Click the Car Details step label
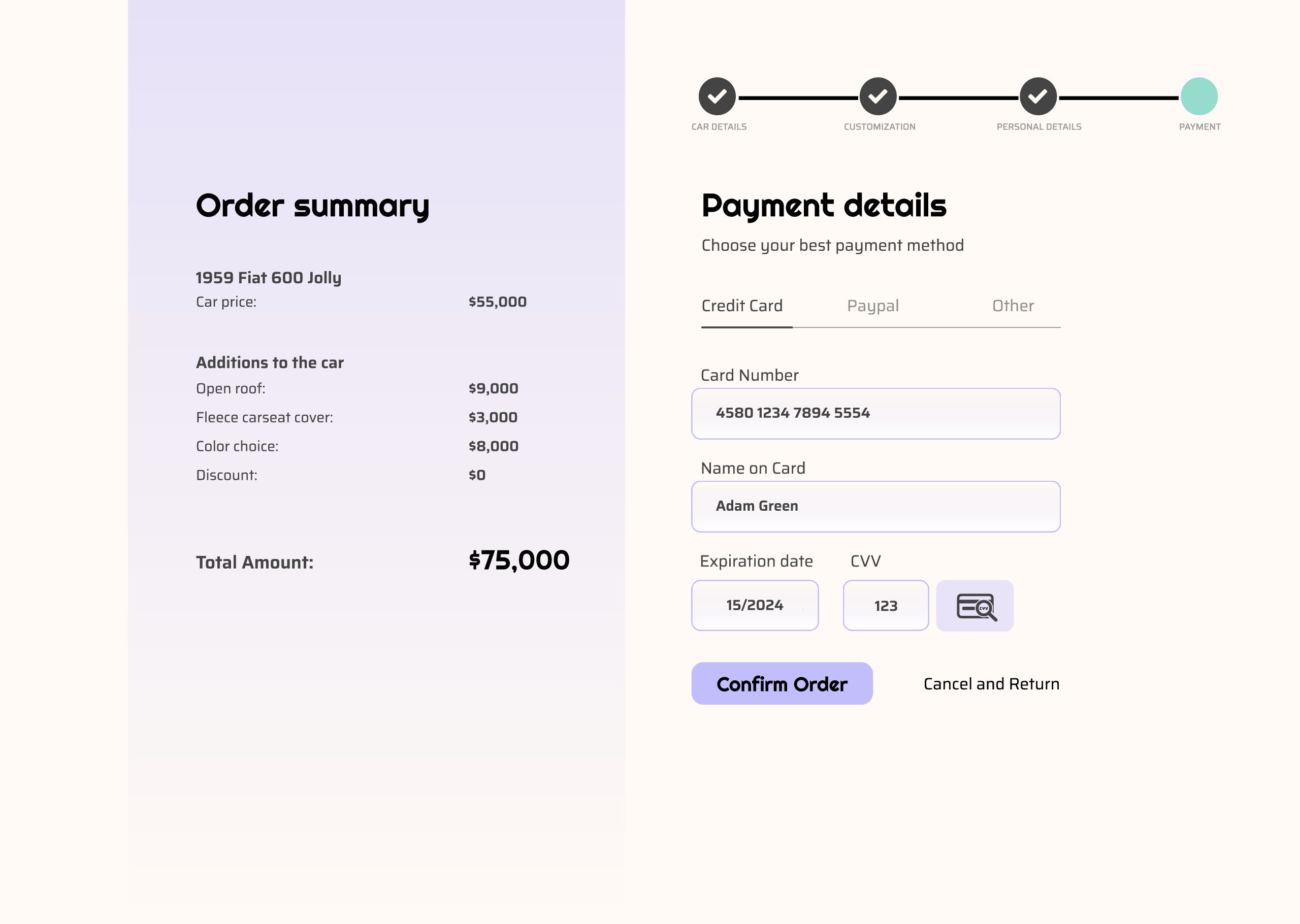Viewport: 1300px width, 924px height. (719, 127)
